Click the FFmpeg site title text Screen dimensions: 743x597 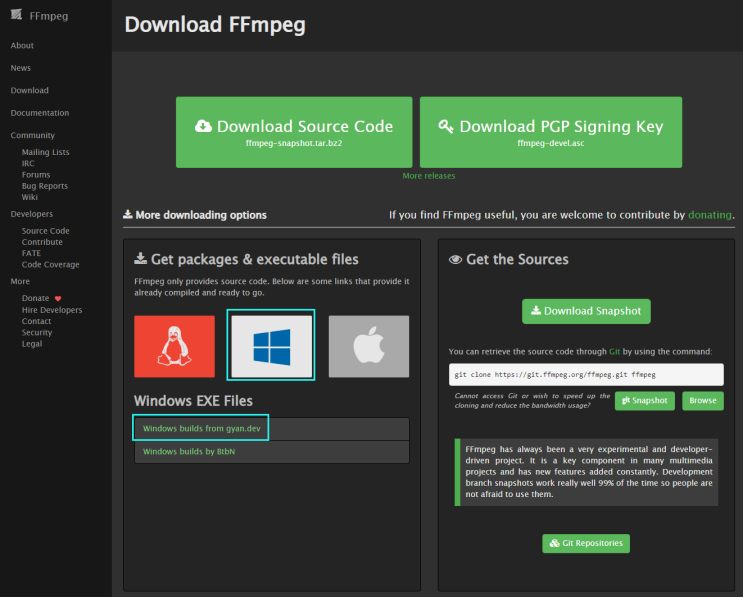pyautogui.click(x=49, y=16)
